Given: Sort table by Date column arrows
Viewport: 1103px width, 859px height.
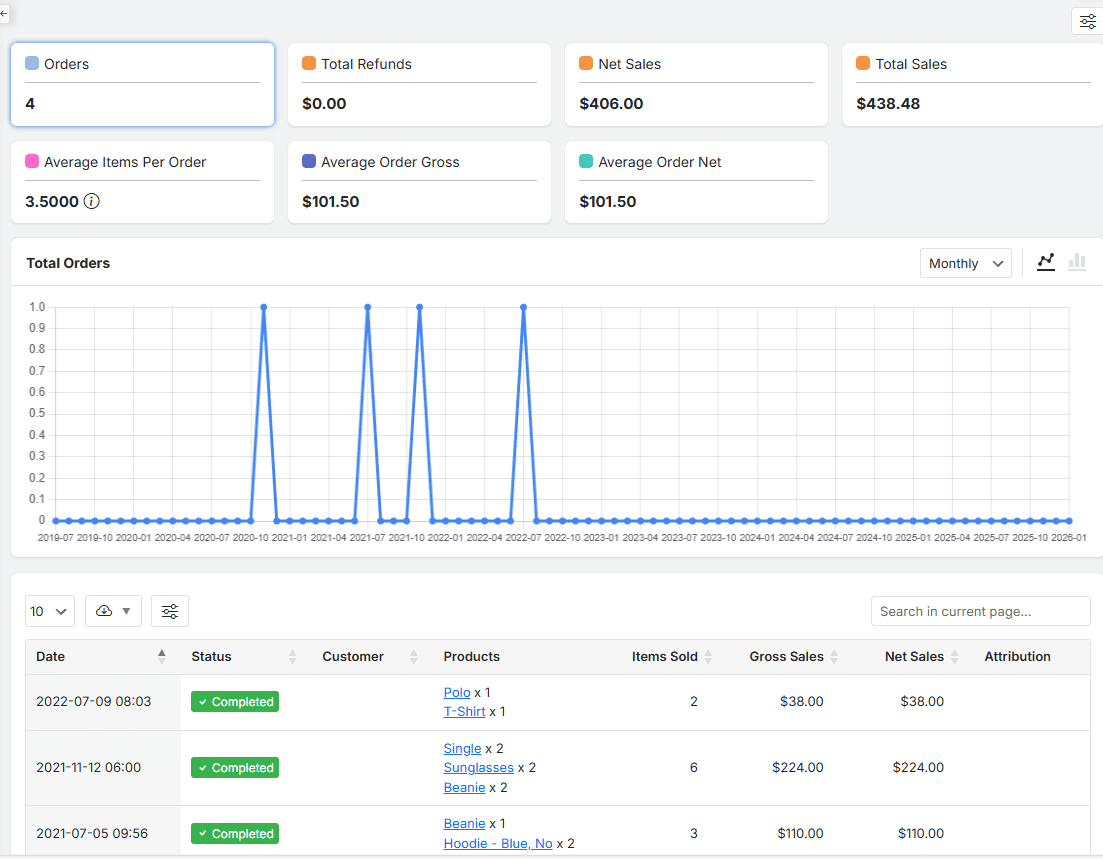Looking at the screenshot, I should tap(162, 656).
